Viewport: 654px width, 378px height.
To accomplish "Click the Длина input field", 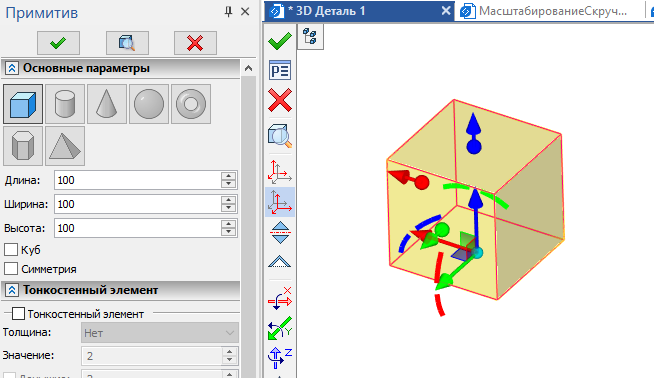I will tap(138, 180).
